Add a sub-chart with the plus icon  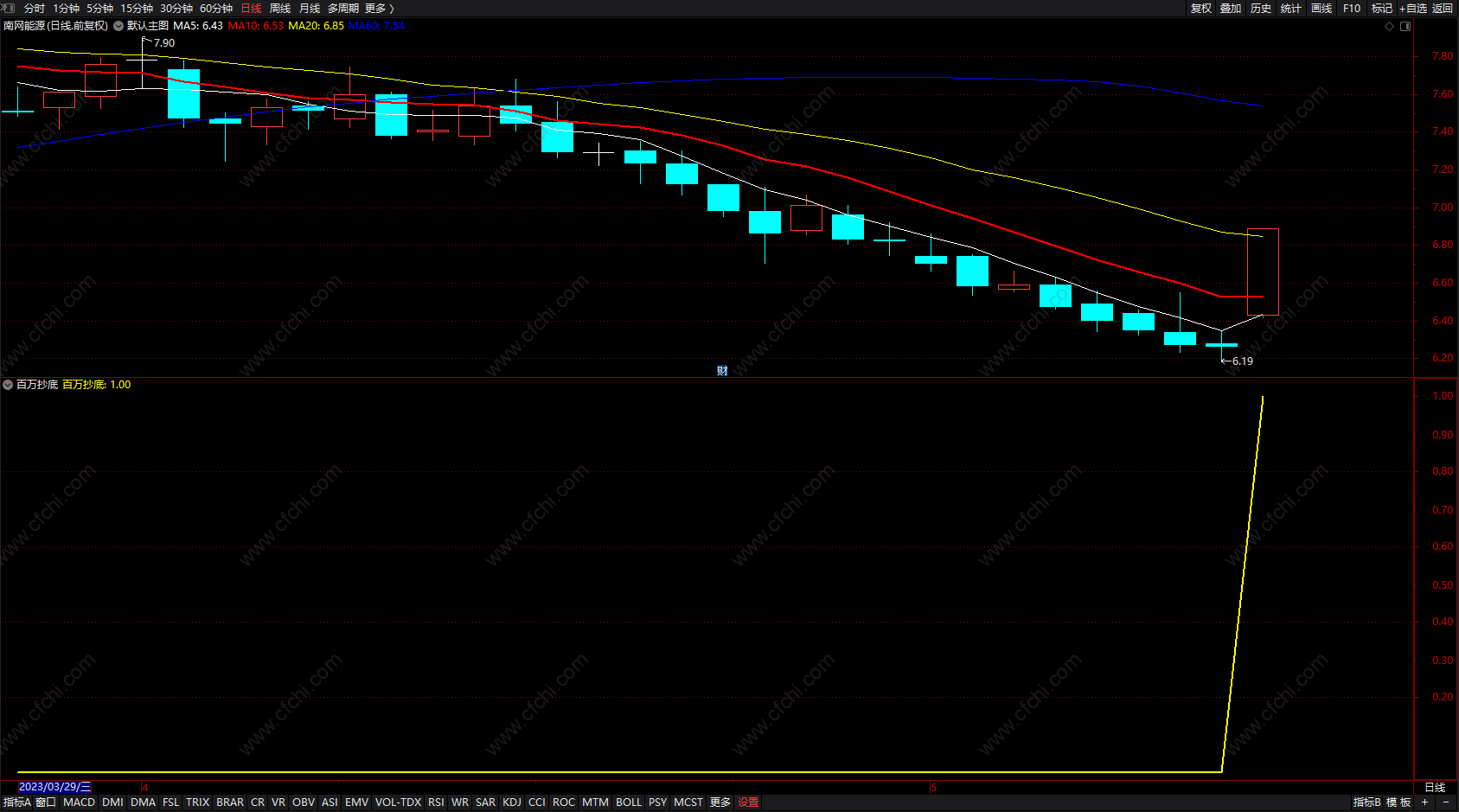pos(1424,802)
